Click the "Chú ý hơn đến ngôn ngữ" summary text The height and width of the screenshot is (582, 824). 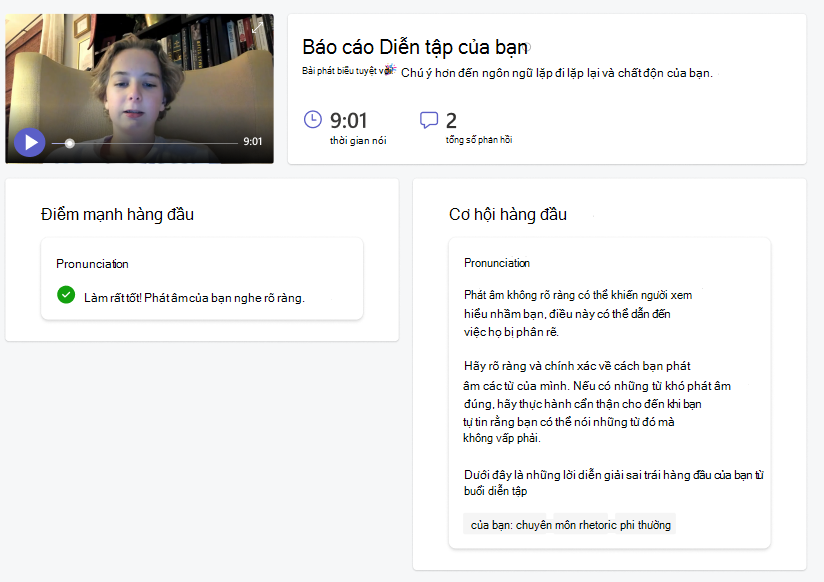point(557,73)
